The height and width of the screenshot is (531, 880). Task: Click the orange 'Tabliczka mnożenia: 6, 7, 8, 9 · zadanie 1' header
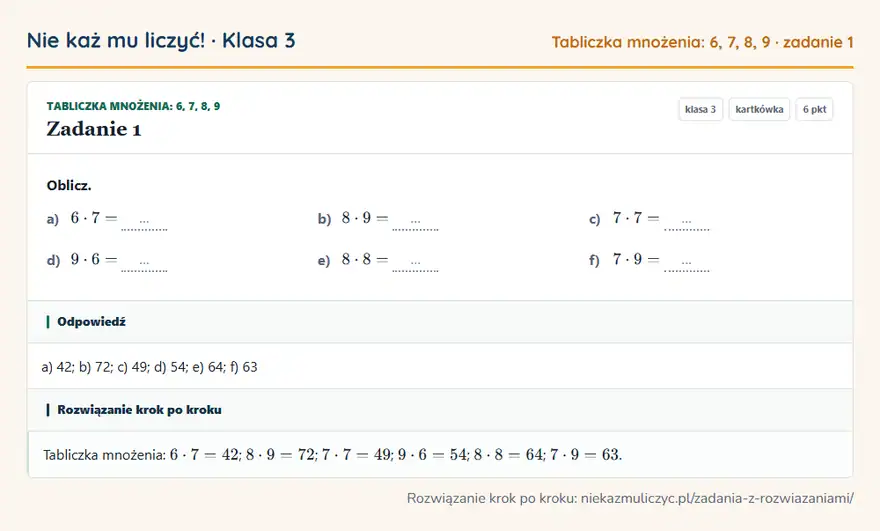pyautogui.click(x=702, y=42)
